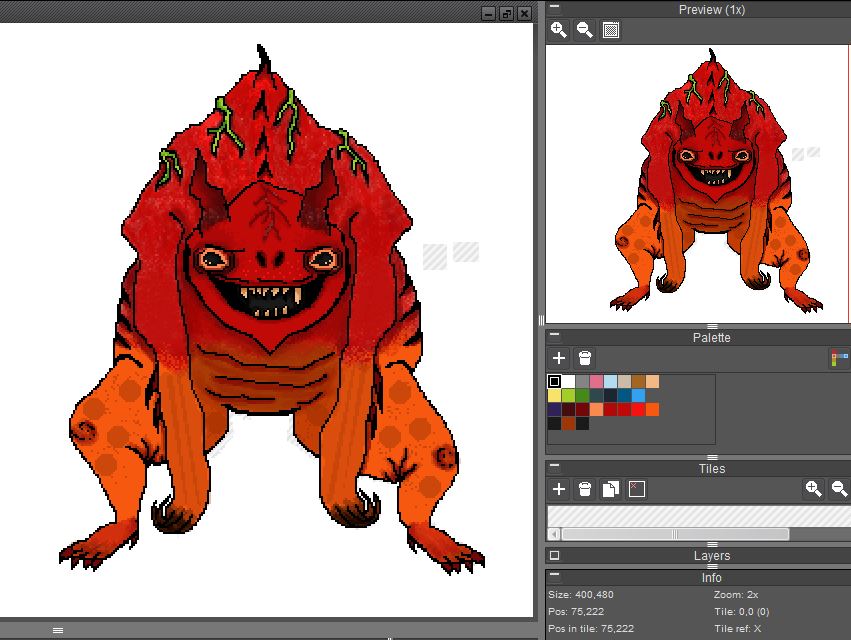Image resolution: width=851 pixels, height=640 pixels.
Task: Select the white palette swatch
Action: point(569,382)
